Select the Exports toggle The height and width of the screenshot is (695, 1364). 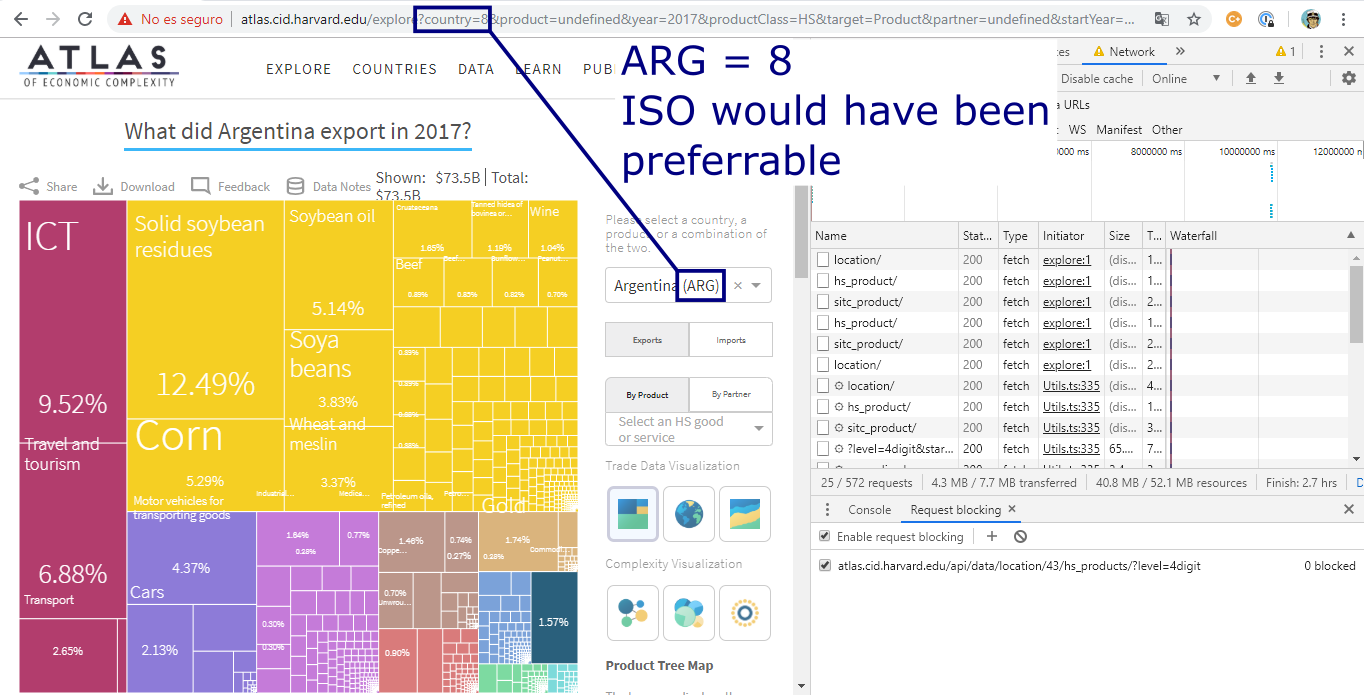[x=647, y=340]
